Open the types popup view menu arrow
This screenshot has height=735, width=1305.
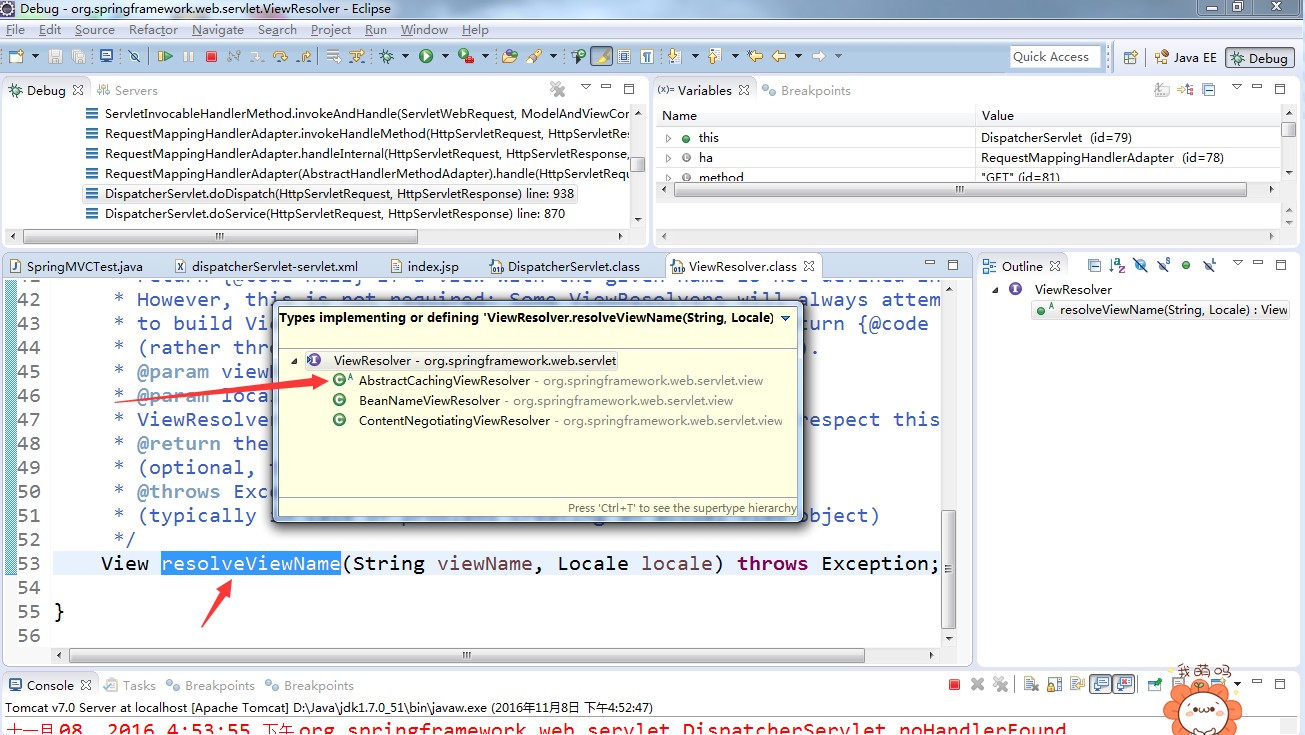tap(785, 318)
